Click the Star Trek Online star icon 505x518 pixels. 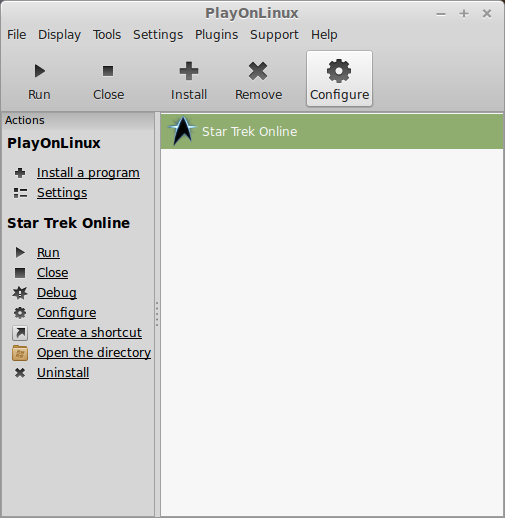[182, 131]
